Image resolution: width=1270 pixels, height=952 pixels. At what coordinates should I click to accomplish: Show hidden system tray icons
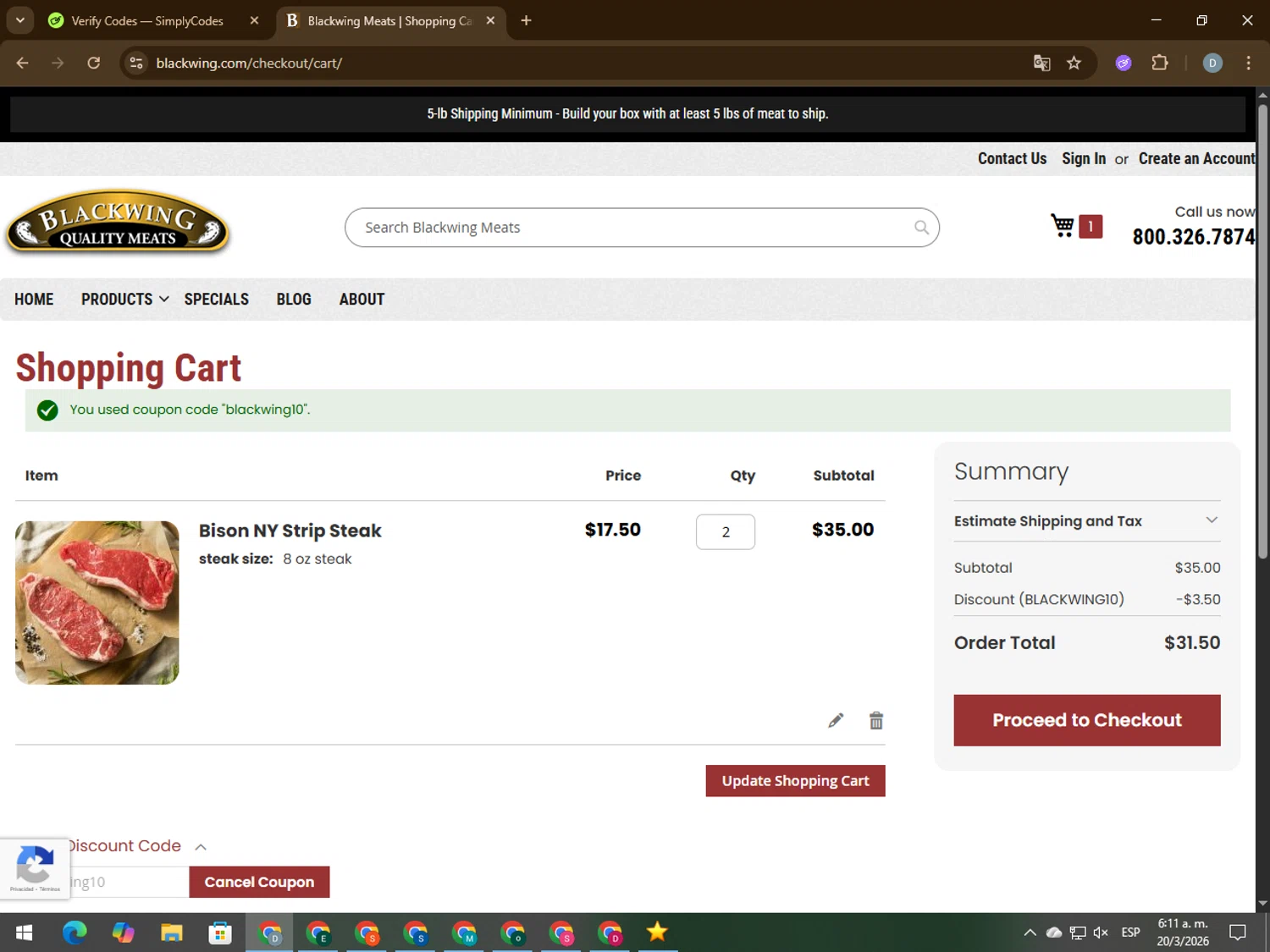[1030, 933]
